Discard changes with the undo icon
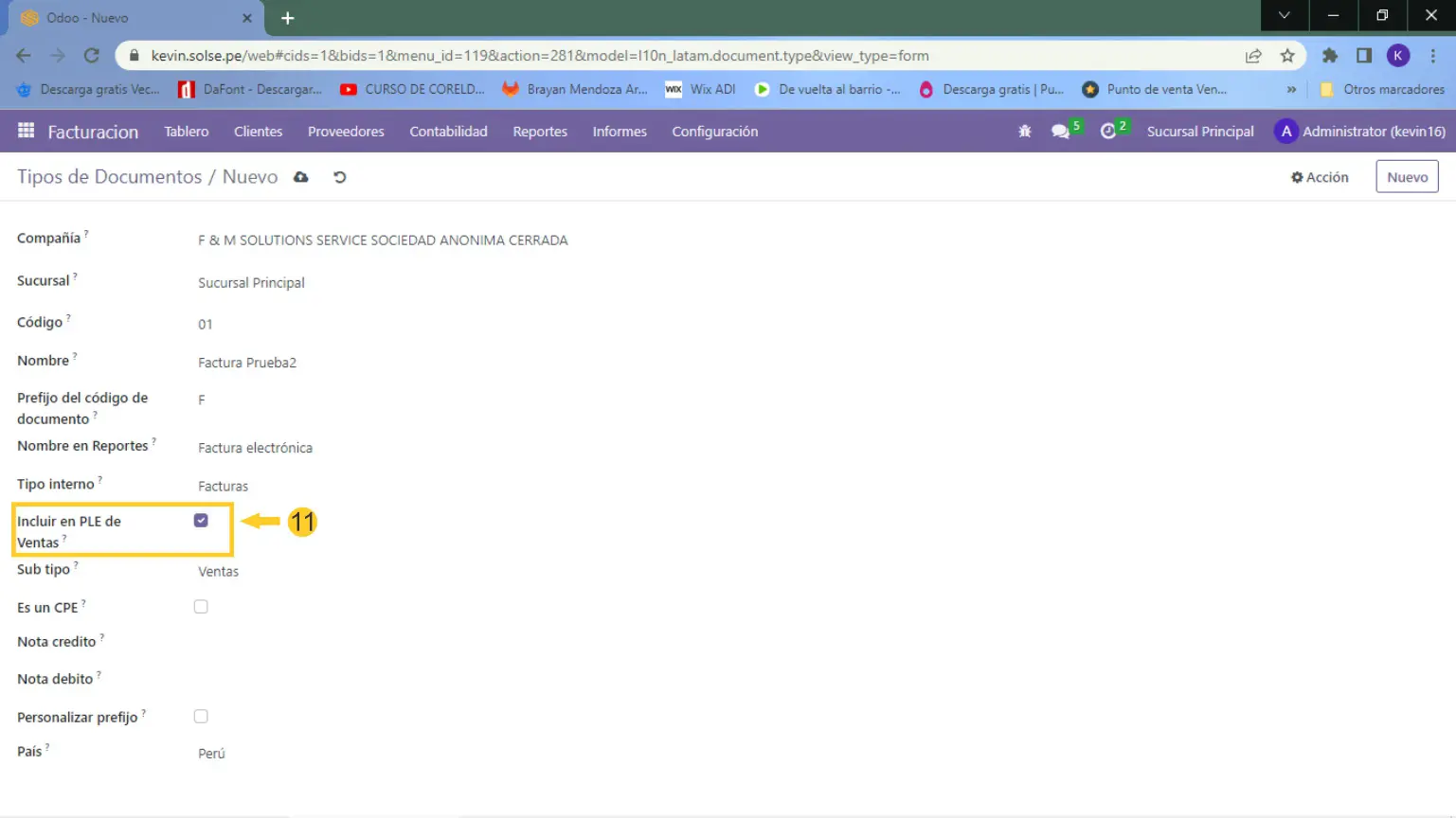This screenshot has width=1456, height=818. 339,177
